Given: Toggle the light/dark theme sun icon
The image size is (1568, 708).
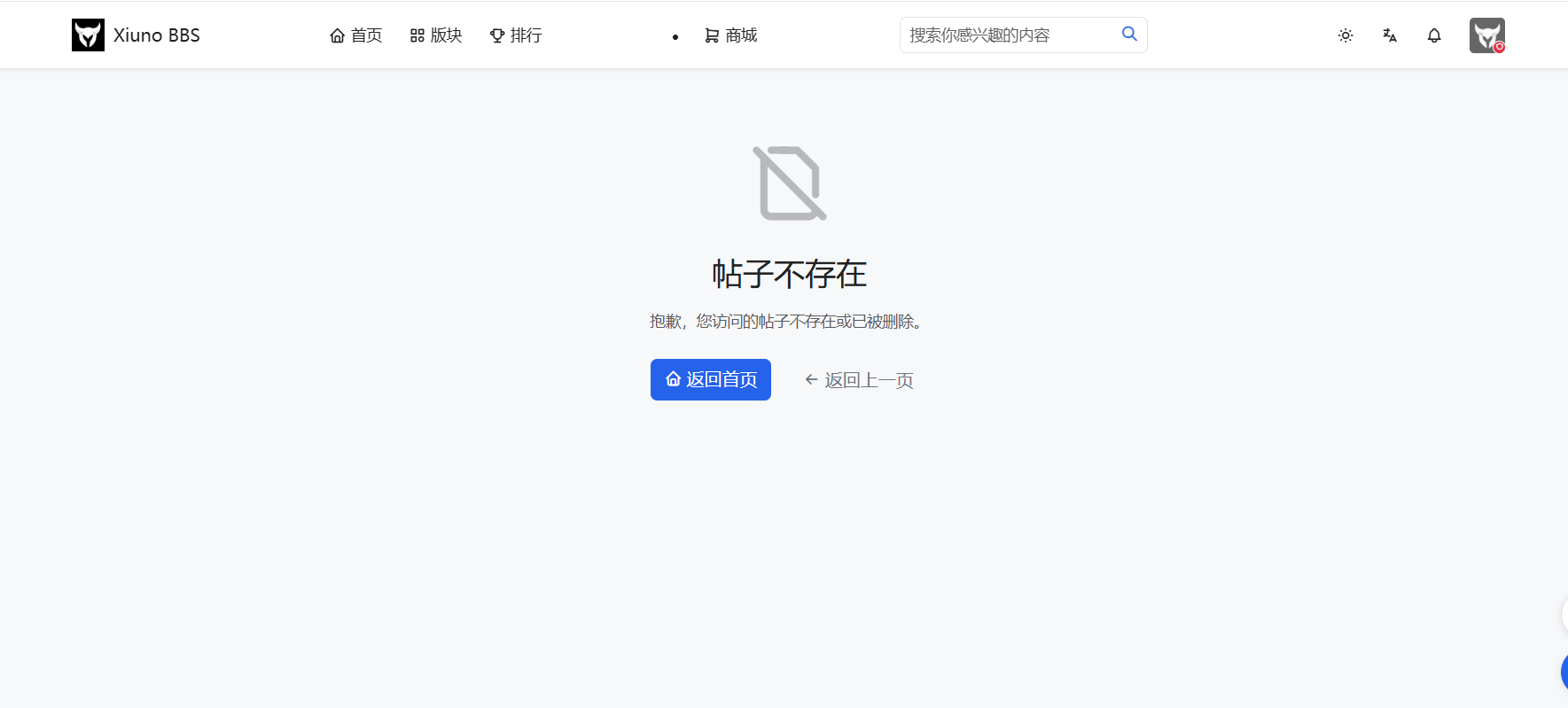Looking at the screenshot, I should (1346, 35).
